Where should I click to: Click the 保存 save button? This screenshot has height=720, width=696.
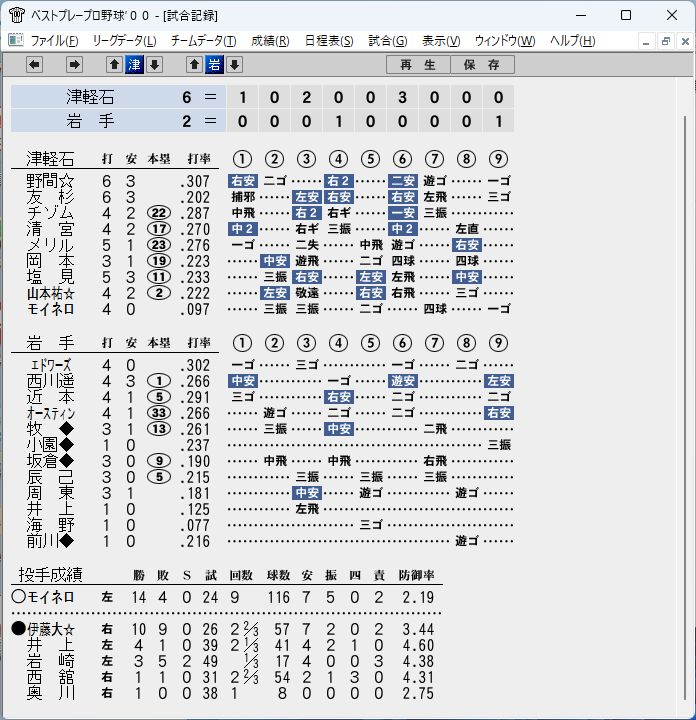(x=482, y=65)
